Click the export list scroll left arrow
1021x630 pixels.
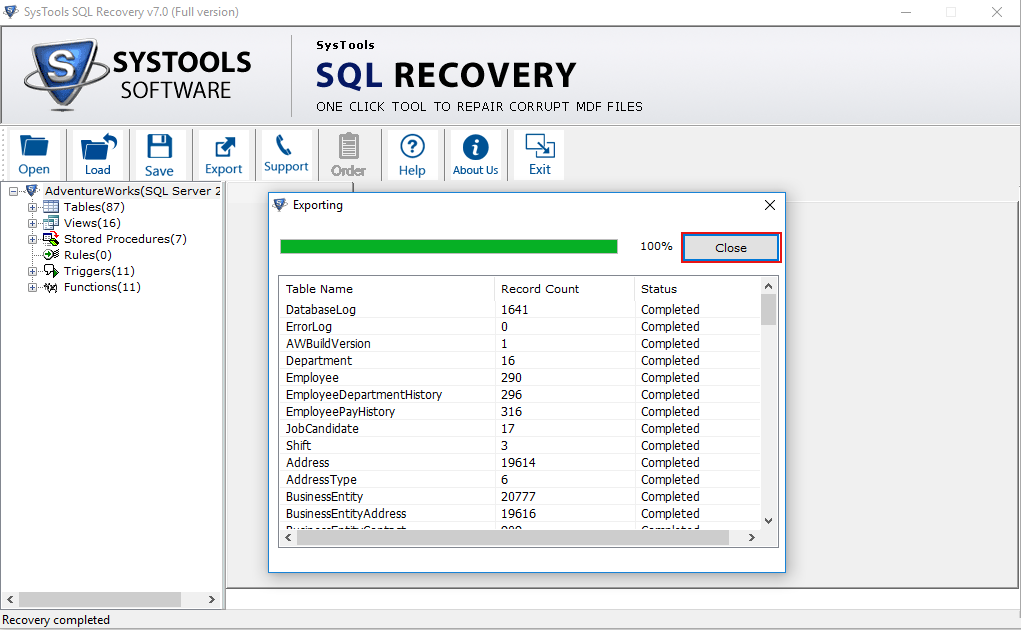288,538
